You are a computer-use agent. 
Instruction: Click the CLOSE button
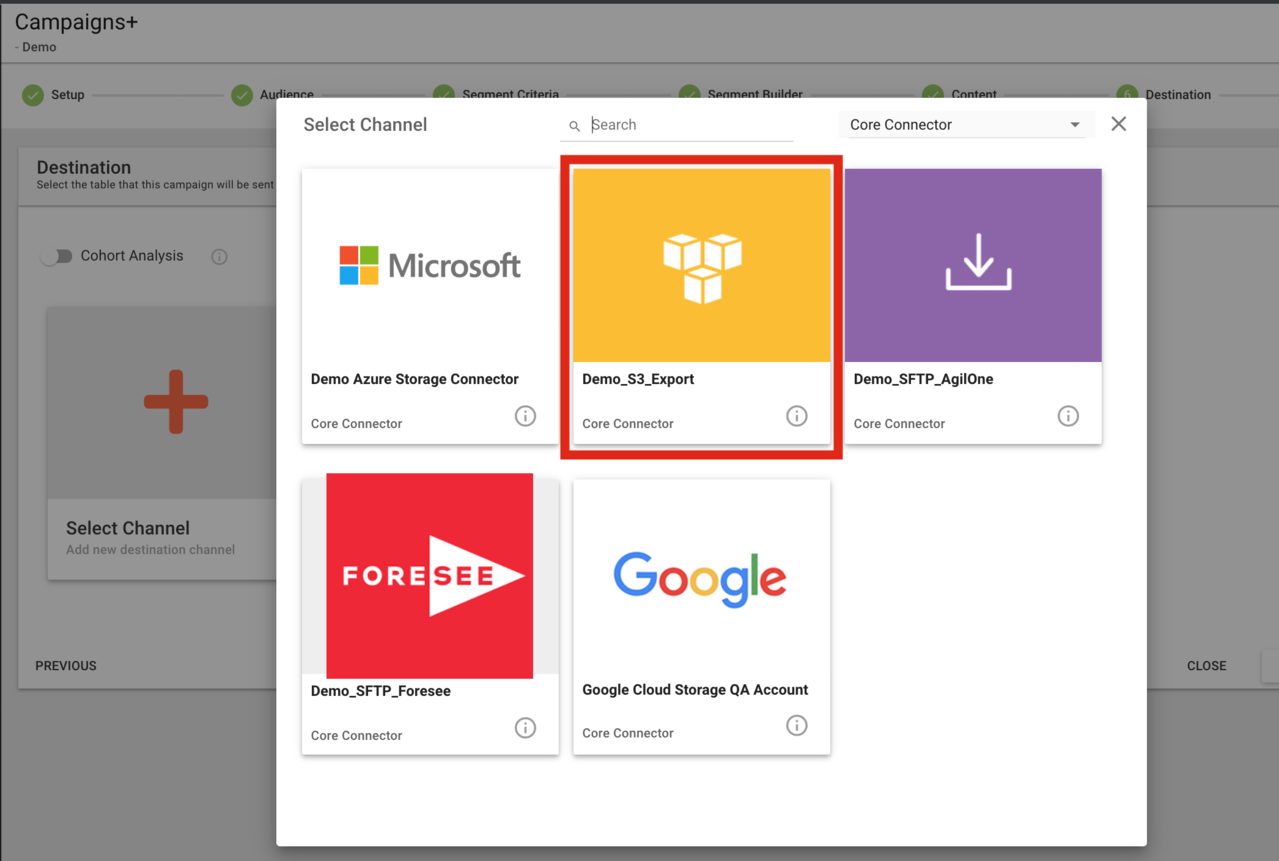(1206, 666)
